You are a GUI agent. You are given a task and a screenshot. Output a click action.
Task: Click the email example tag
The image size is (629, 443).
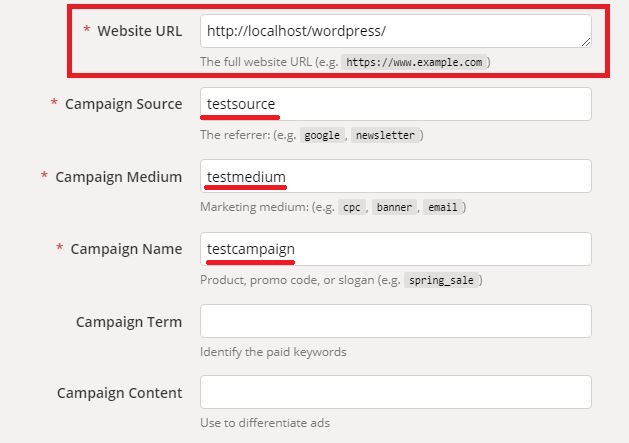441,208
